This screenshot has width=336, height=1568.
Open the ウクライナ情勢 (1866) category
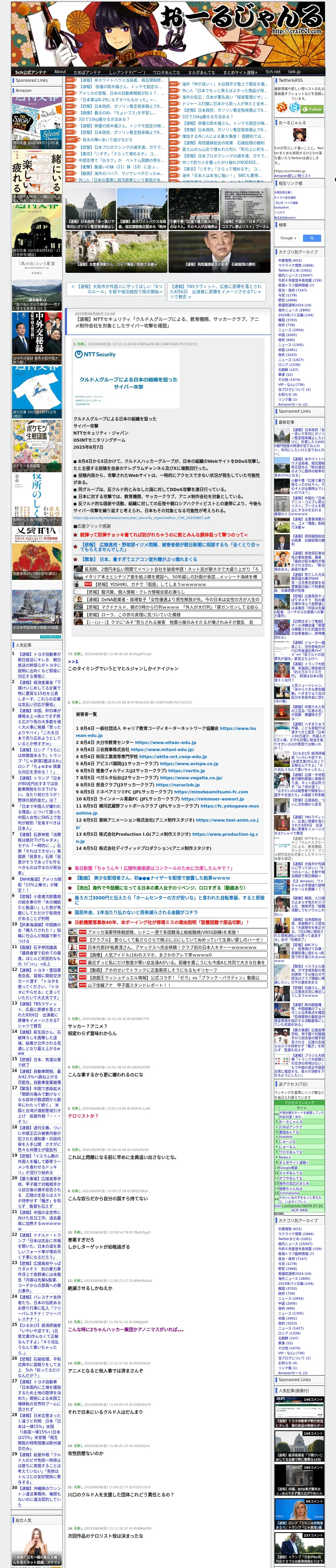(296, 266)
